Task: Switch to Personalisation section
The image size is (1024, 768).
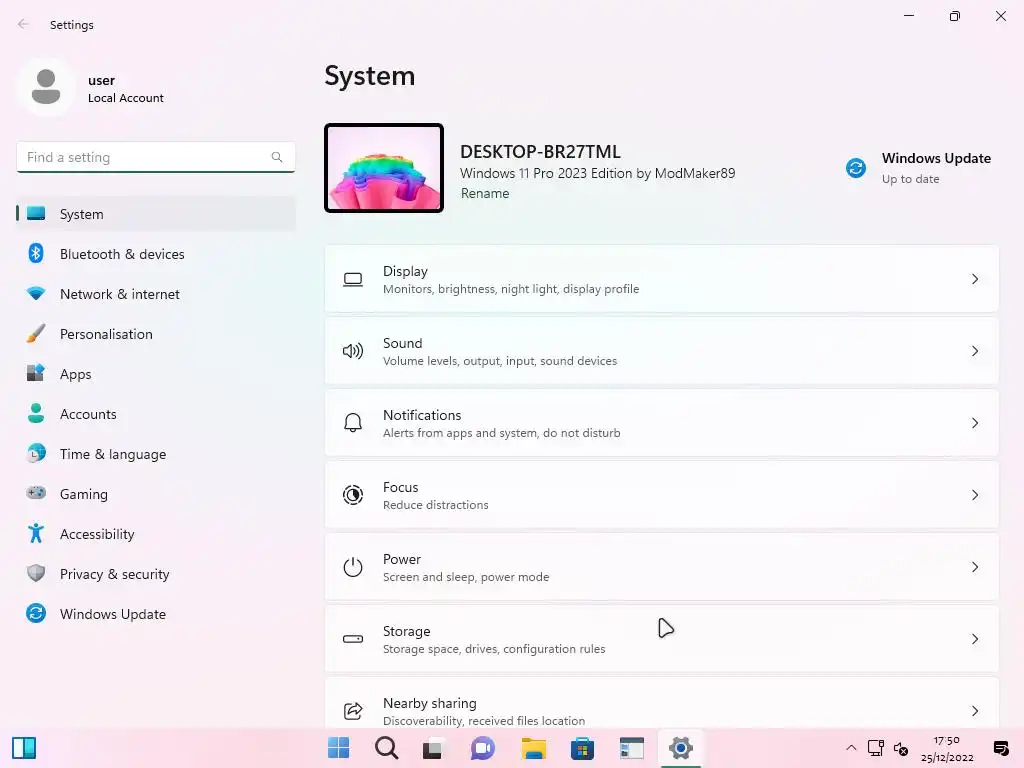Action: pyautogui.click(x=156, y=334)
